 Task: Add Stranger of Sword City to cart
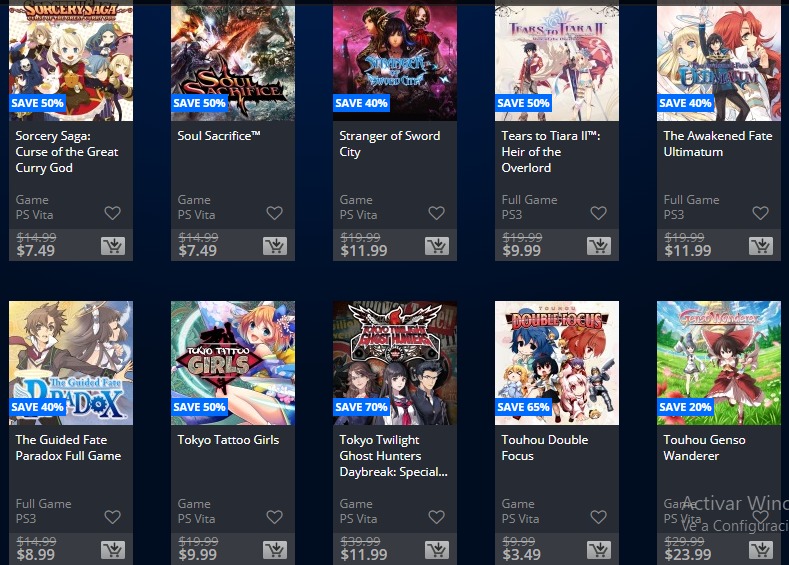pos(437,246)
